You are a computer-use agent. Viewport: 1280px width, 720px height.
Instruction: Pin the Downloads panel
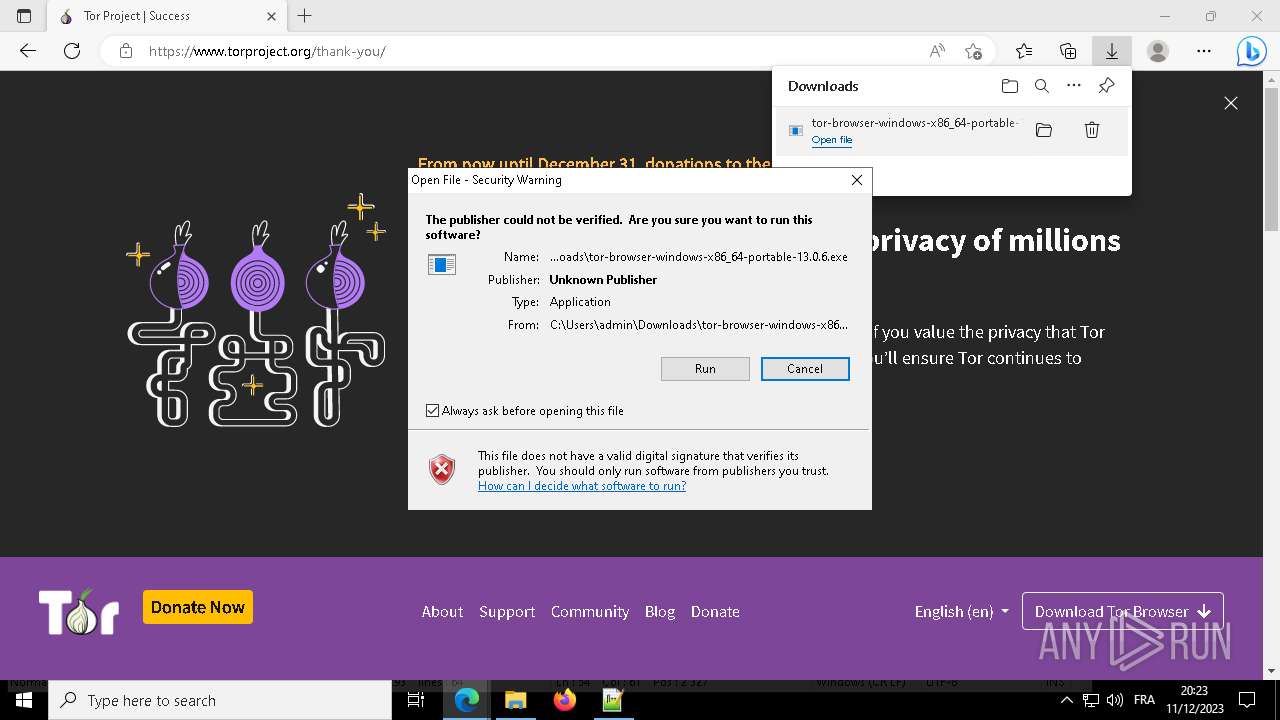point(1106,86)
